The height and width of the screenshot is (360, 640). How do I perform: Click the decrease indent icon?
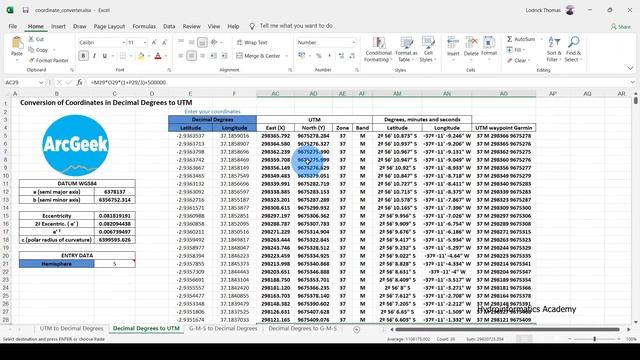[213, 56]
